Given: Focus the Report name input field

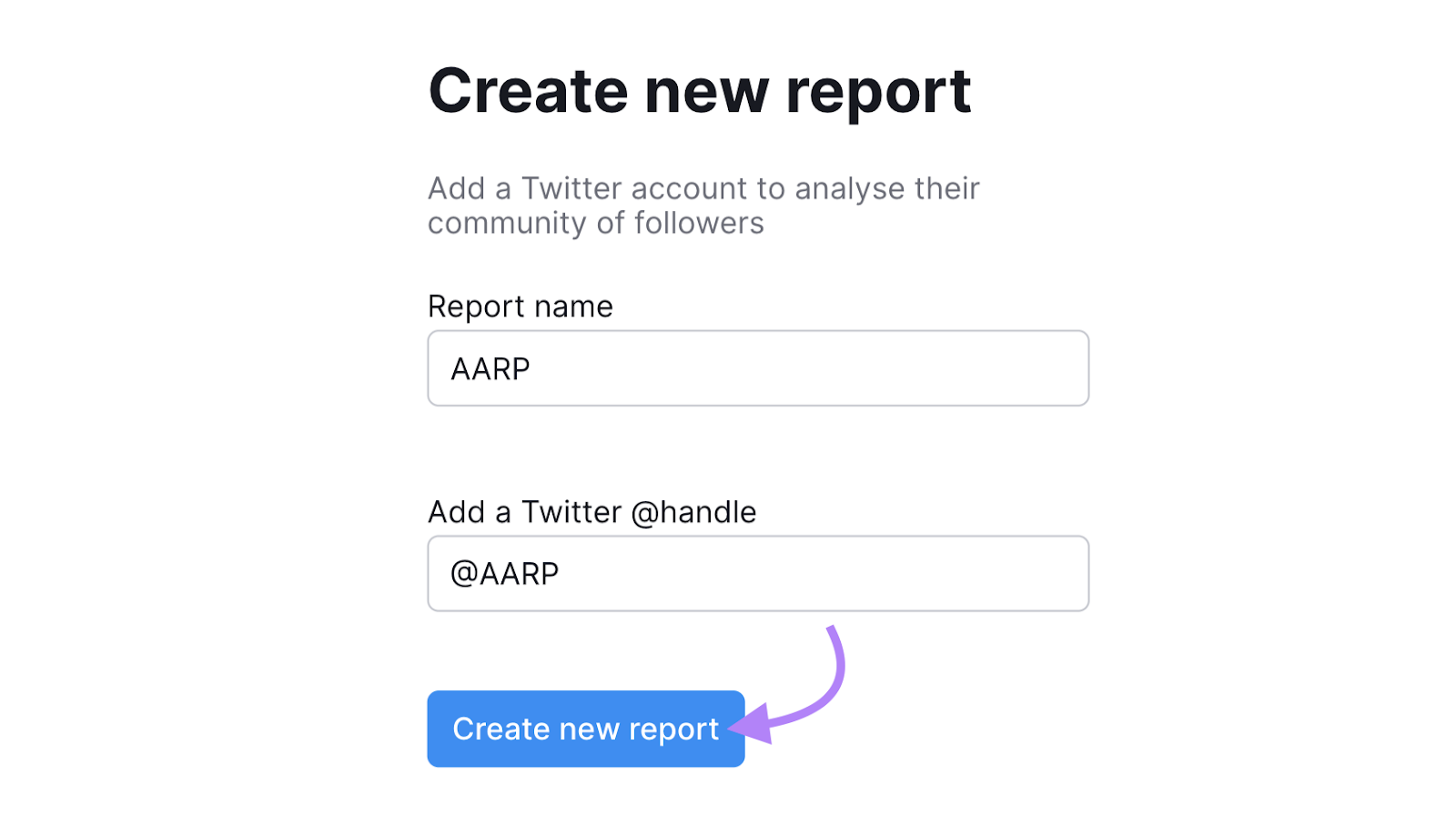Looking at the screenshot, I should click(757, 368).
